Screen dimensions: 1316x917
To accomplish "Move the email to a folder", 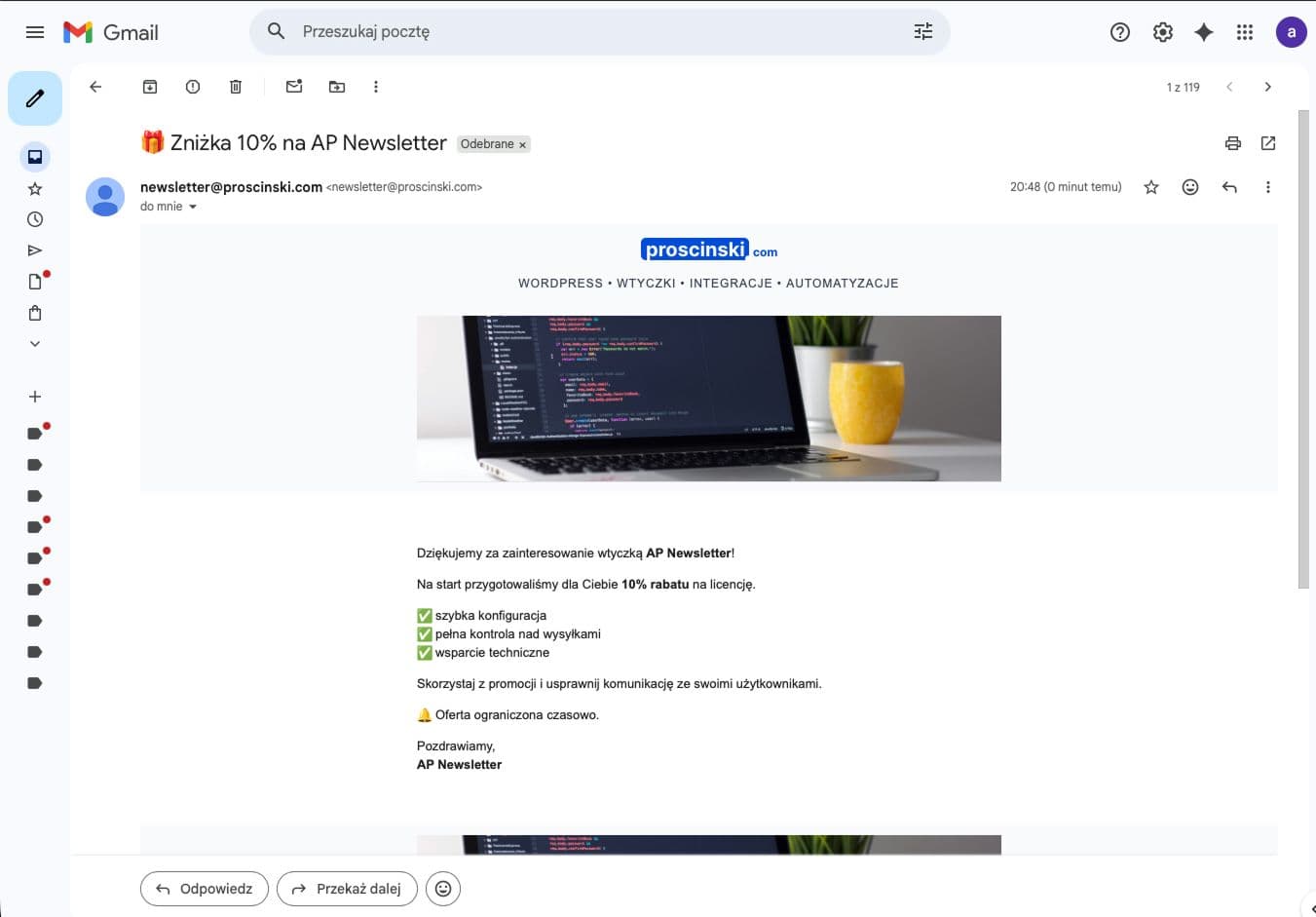I will click(x=336, y=87).
